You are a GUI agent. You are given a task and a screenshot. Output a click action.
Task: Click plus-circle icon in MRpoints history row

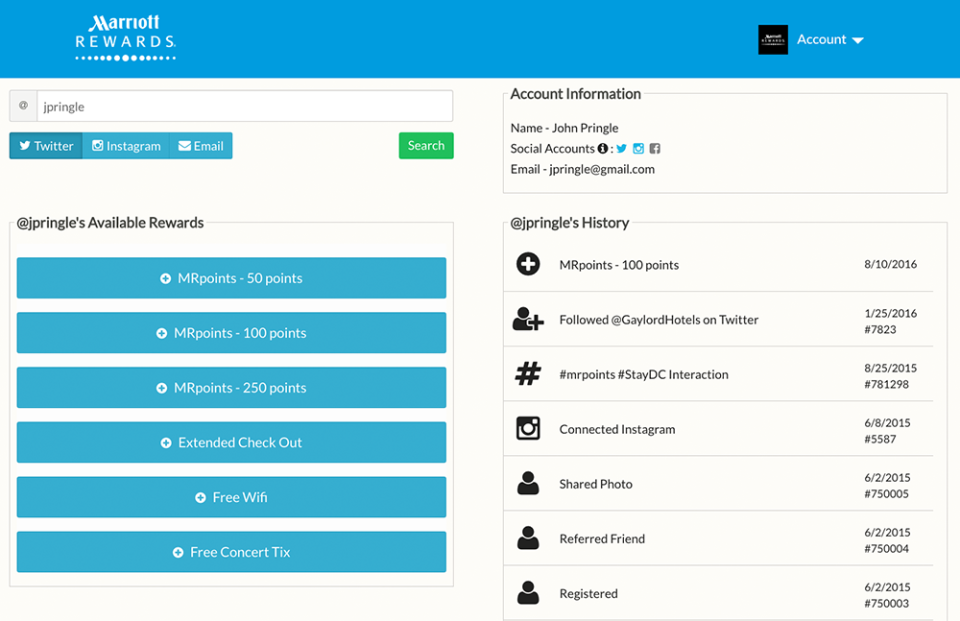click(x=528, y=264)
